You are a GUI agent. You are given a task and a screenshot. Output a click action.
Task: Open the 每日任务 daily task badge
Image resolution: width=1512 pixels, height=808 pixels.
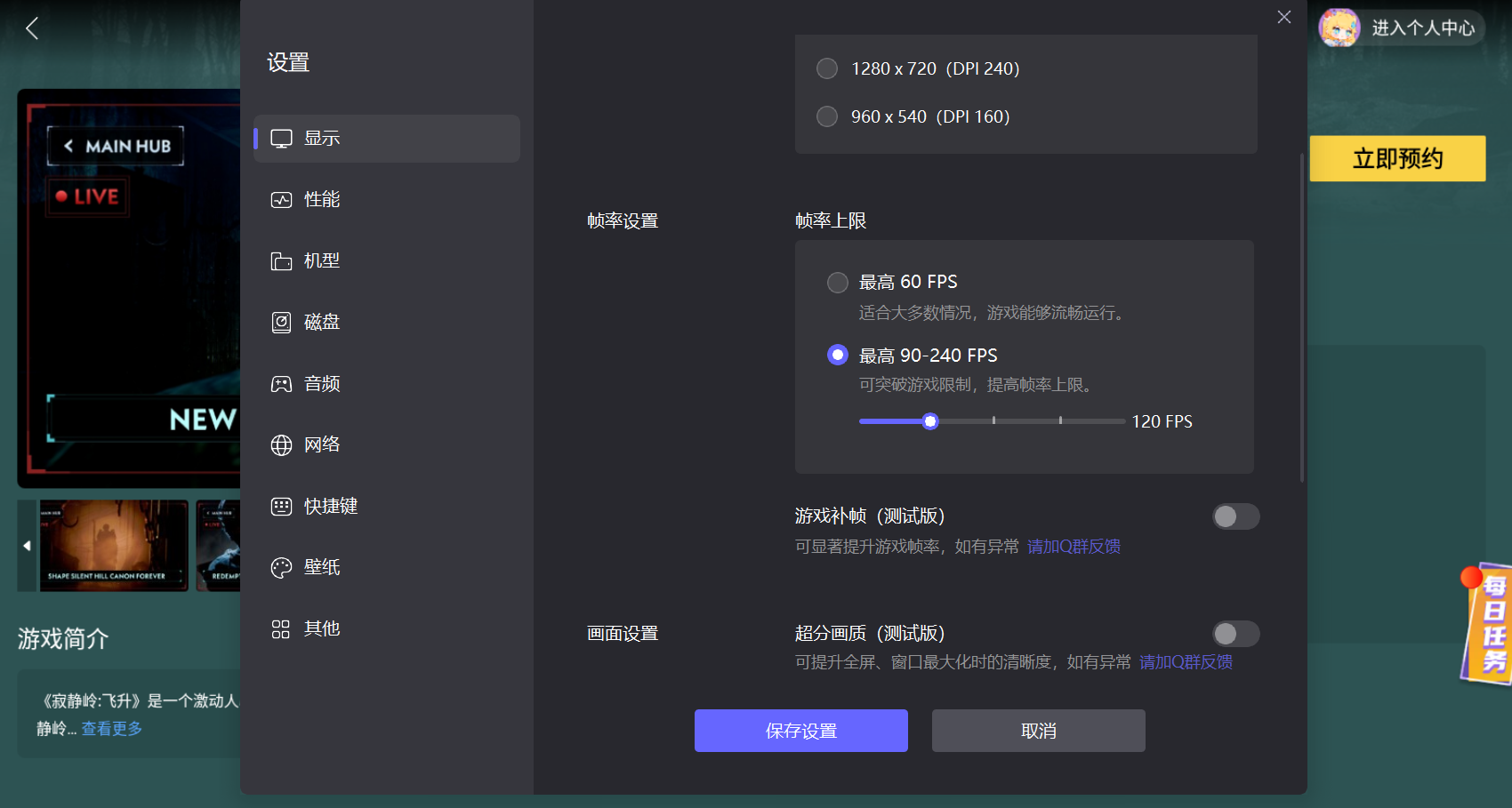tap(1488, 624)
